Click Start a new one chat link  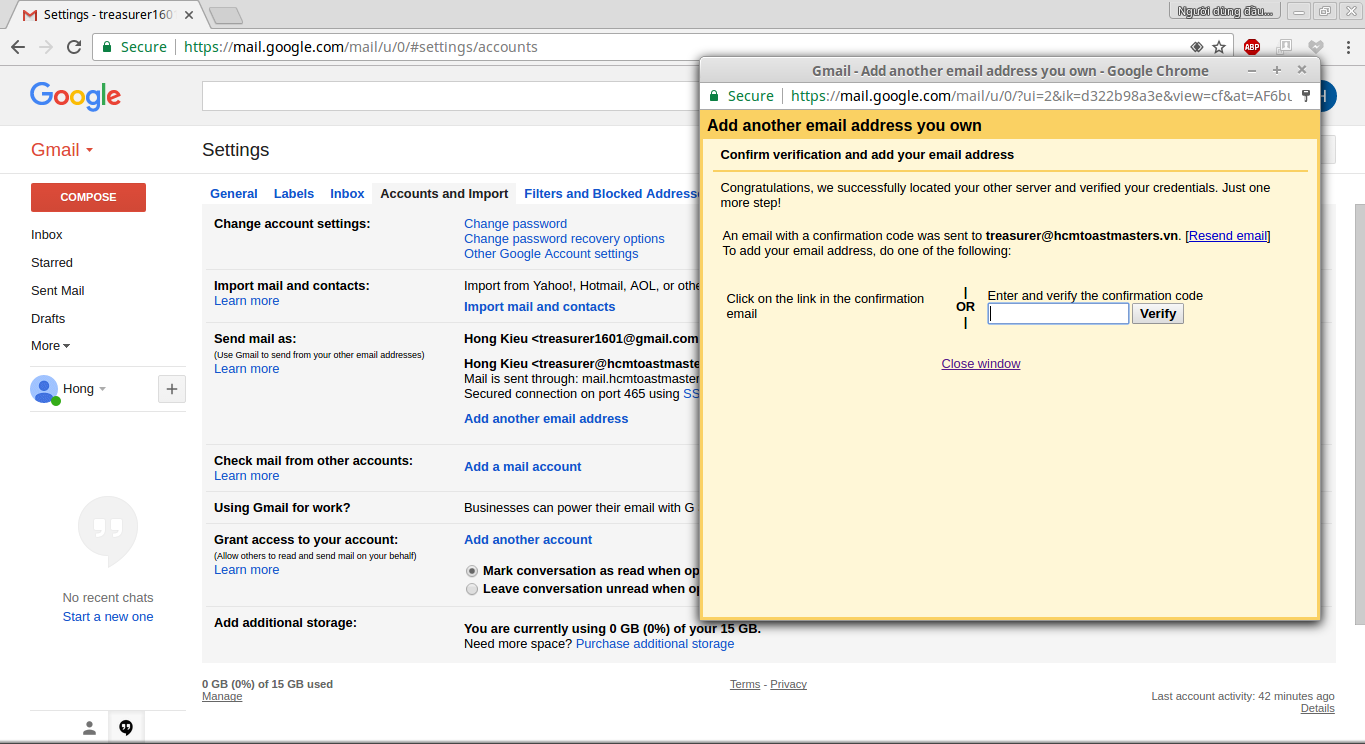[108, 617]
